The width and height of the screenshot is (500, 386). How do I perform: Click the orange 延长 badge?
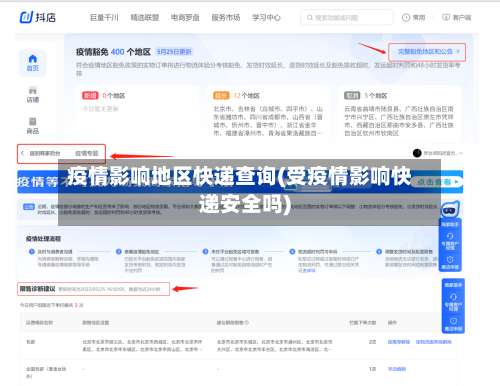coord(221,96)
